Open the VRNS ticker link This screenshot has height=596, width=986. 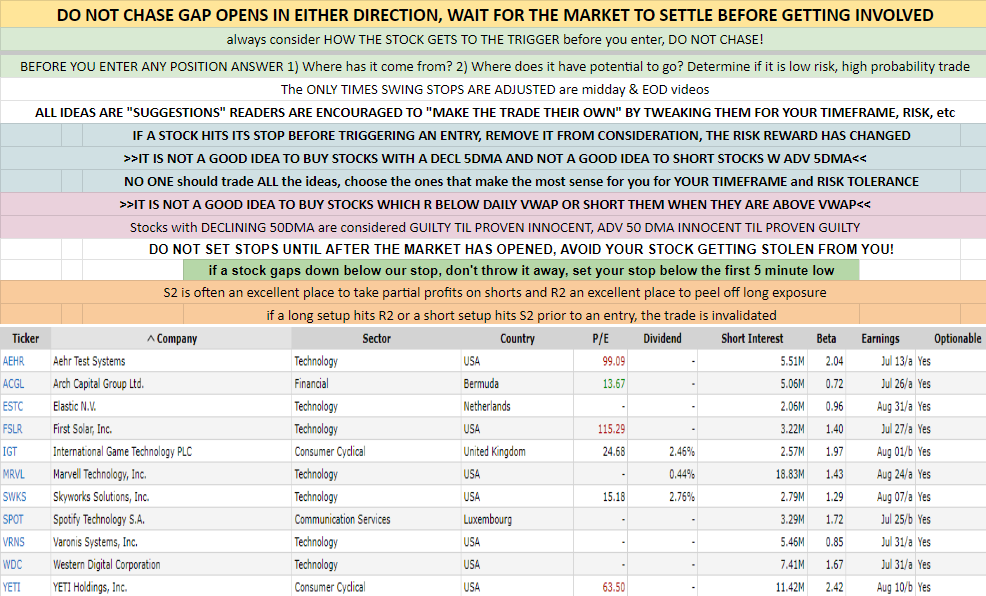[14, 542]
